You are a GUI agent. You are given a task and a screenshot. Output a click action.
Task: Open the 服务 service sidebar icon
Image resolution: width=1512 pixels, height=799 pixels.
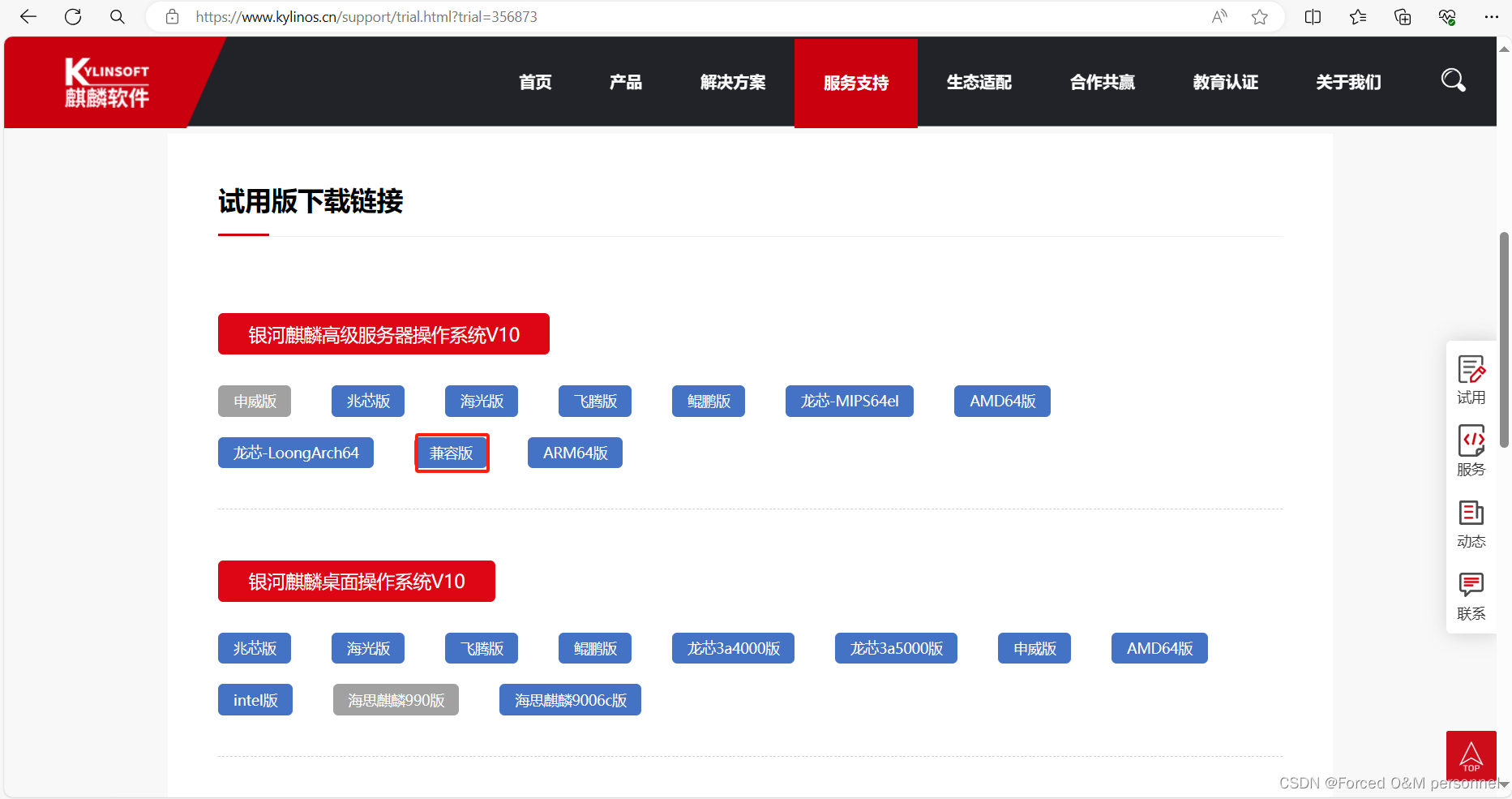click(1471, 451)
